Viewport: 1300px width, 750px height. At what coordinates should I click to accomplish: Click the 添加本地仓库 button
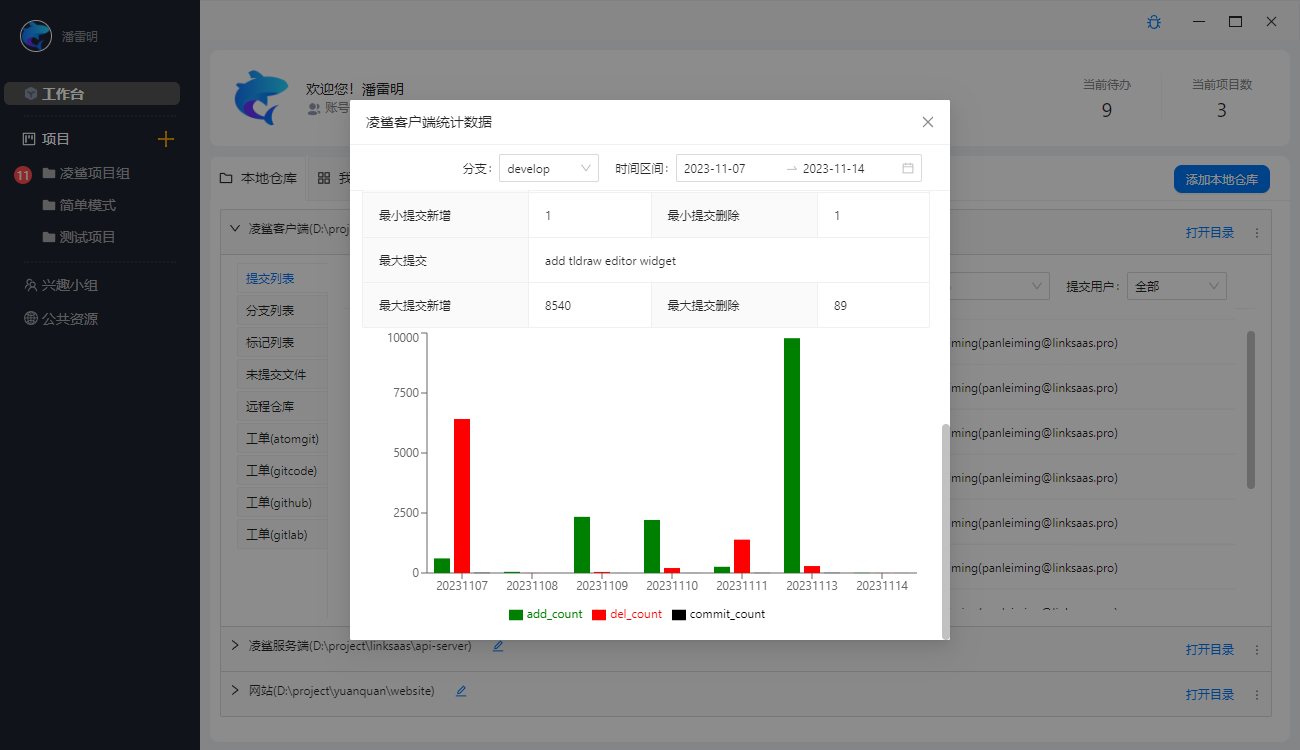[x=1222, y=180]
